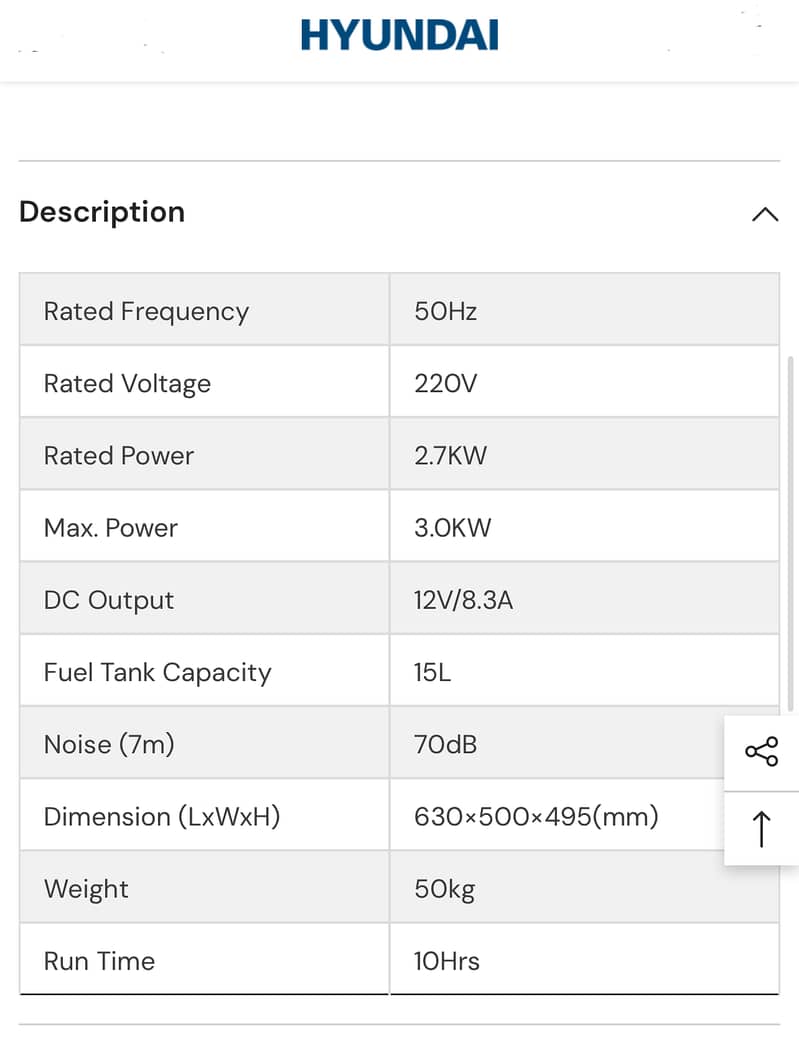
Task: Select the 3.0KW value cell
Action: [x=584, y=526]
